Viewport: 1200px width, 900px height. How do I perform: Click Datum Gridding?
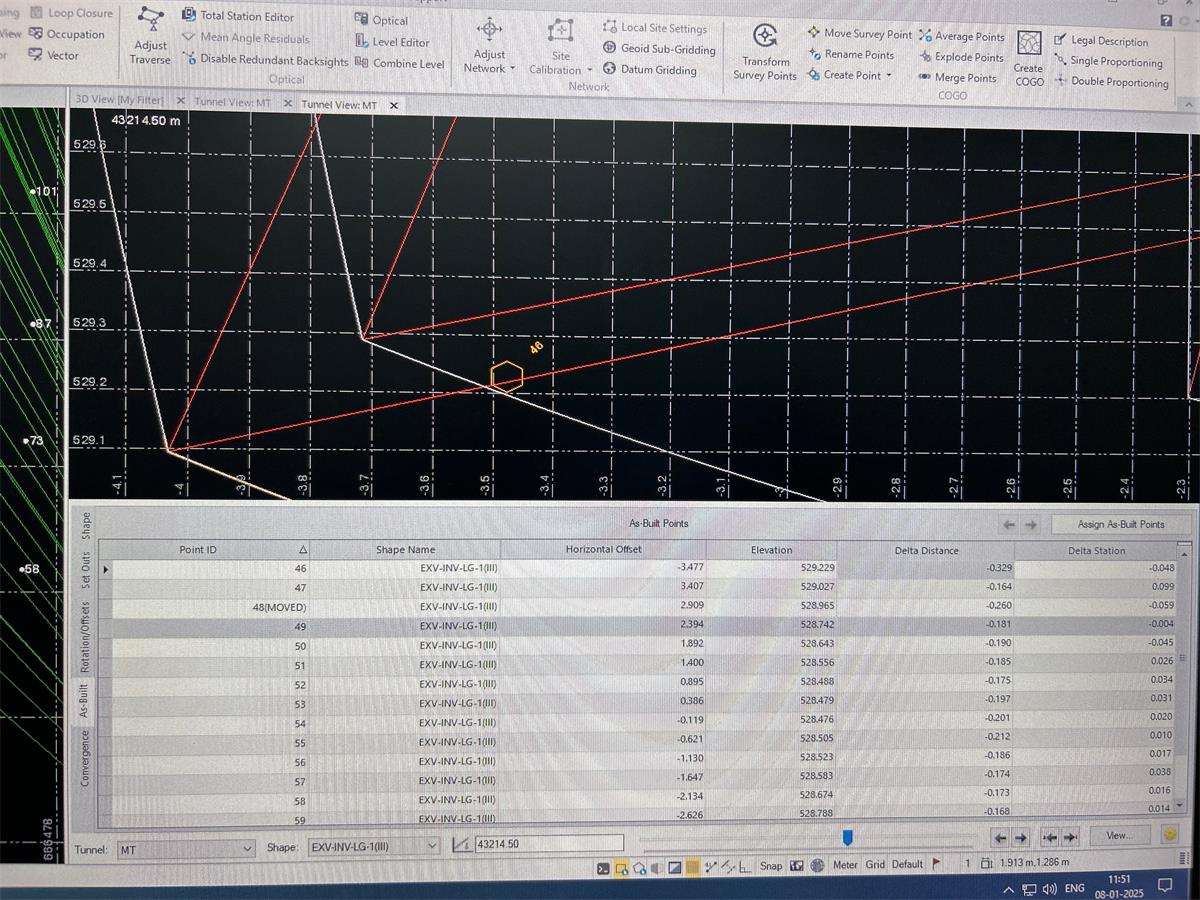(x=650, y=70)
